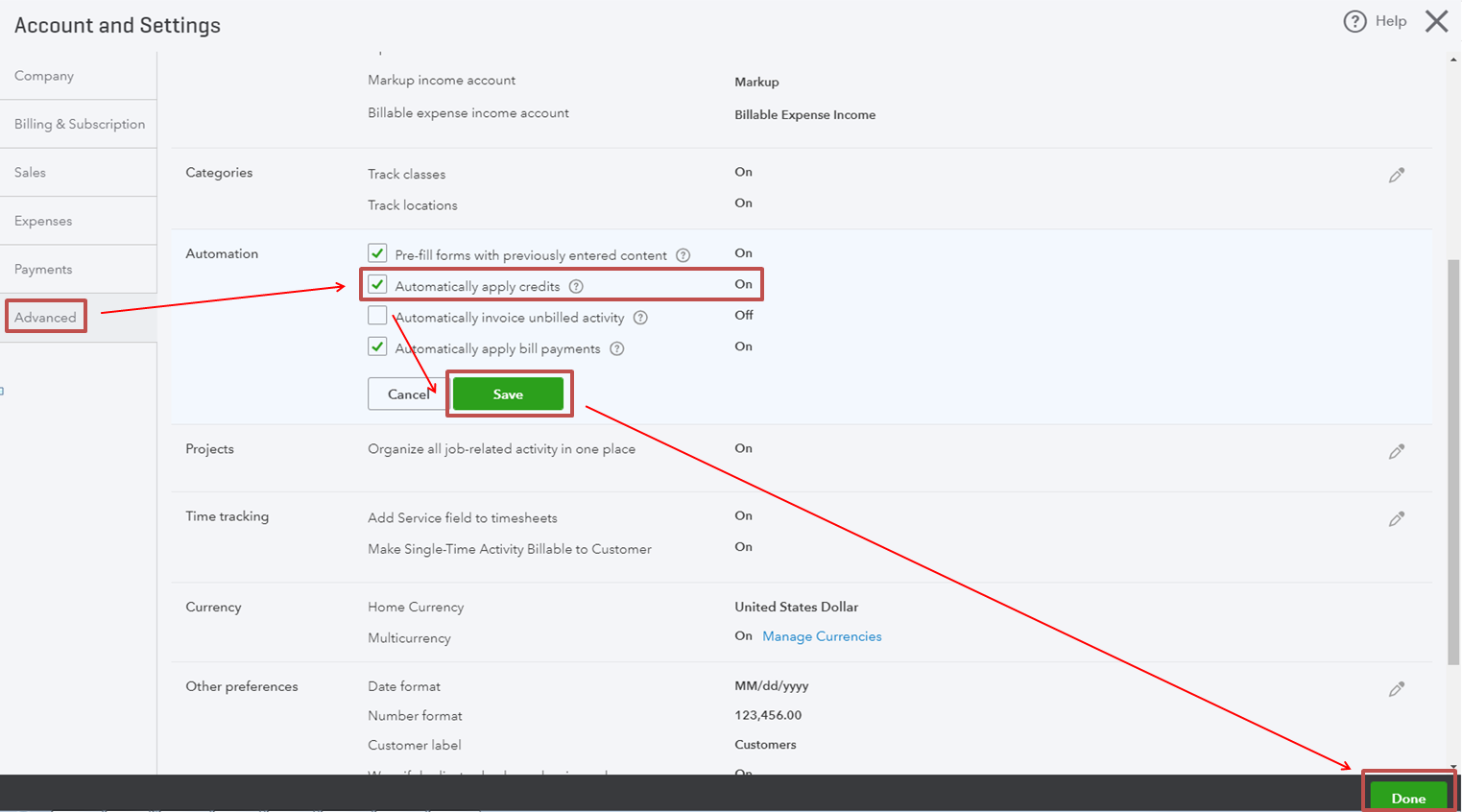
Task: Click the Done button
Action: tap(1408, 798)
